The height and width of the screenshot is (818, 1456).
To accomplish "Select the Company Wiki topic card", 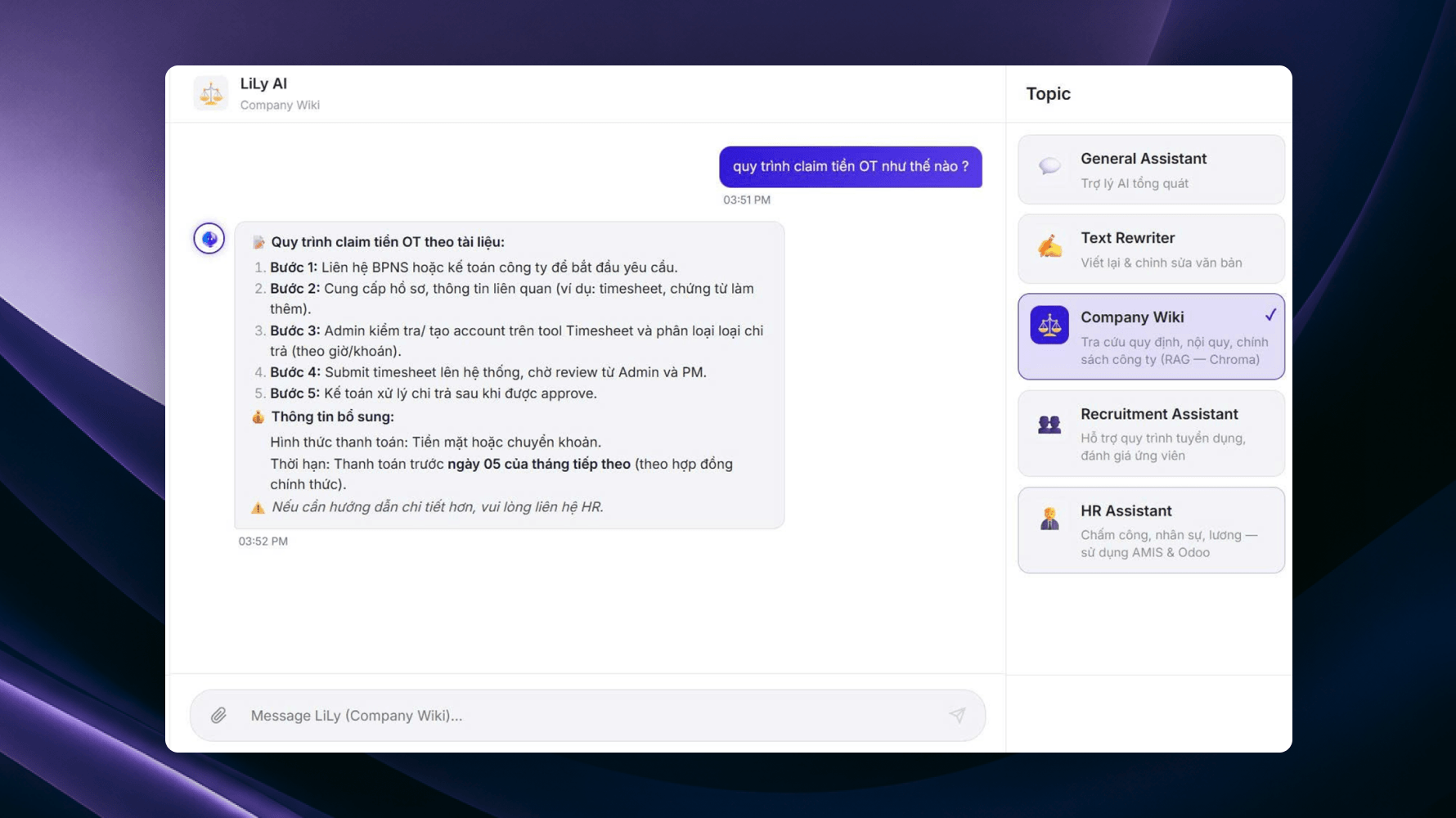I will pyautogui.click(x=1151, y=336).
